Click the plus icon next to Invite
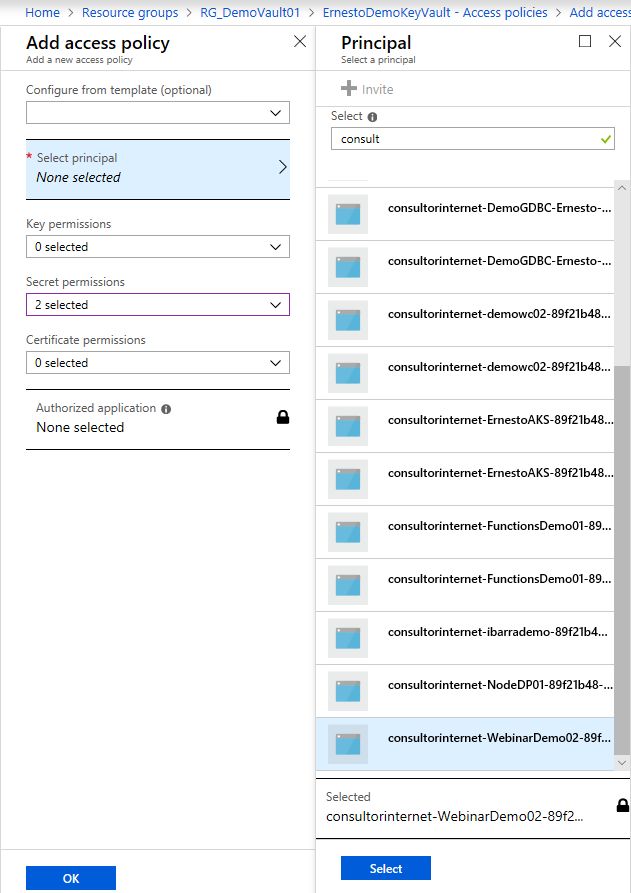The width and height of the screenshot is (631, 893). (x=349, y=89)
